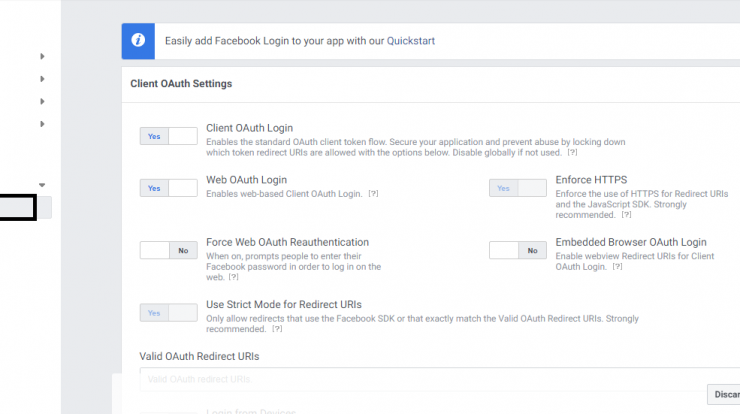Image resolution: width=740 pixels, height=414 pixels.
Task: Click the Discard button
Action: click(x=723, y=394)
